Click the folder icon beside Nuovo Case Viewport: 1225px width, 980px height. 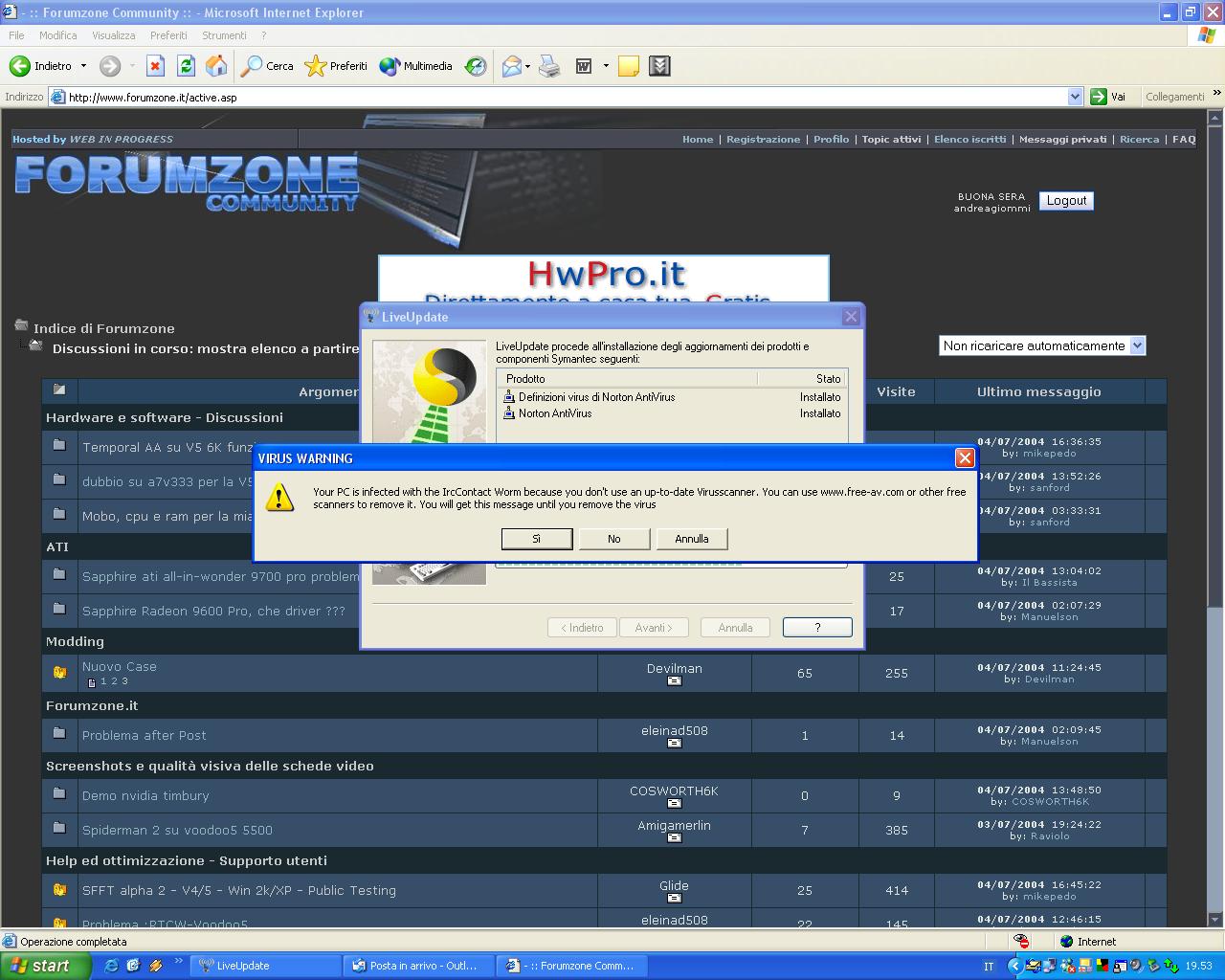pos(59,673)
